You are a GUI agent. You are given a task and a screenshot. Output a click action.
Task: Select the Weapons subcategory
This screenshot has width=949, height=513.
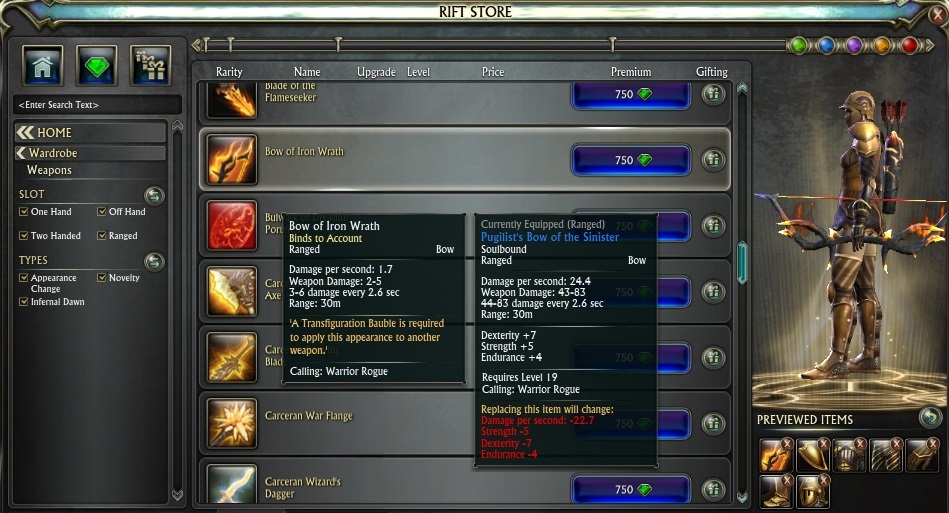coord(49,170)
